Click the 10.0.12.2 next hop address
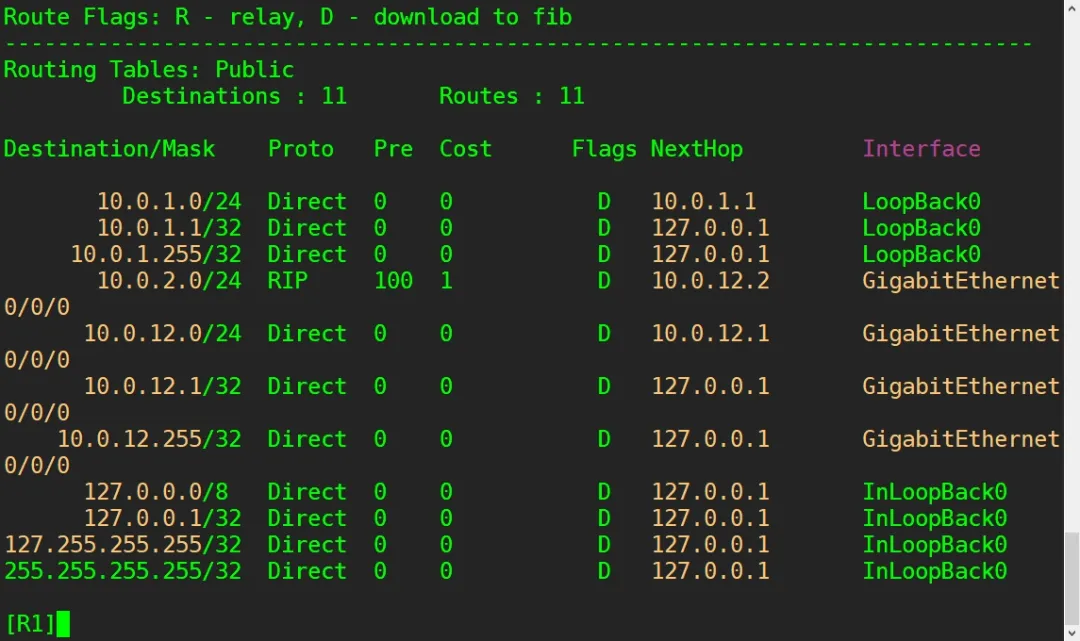 (710, 281)
